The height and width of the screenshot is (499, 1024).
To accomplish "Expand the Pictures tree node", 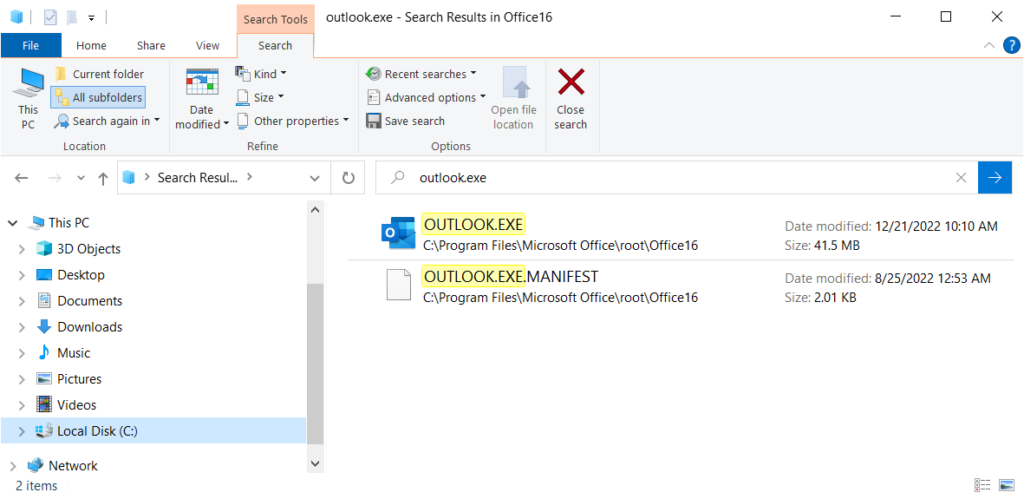I will tap(22, 379).
